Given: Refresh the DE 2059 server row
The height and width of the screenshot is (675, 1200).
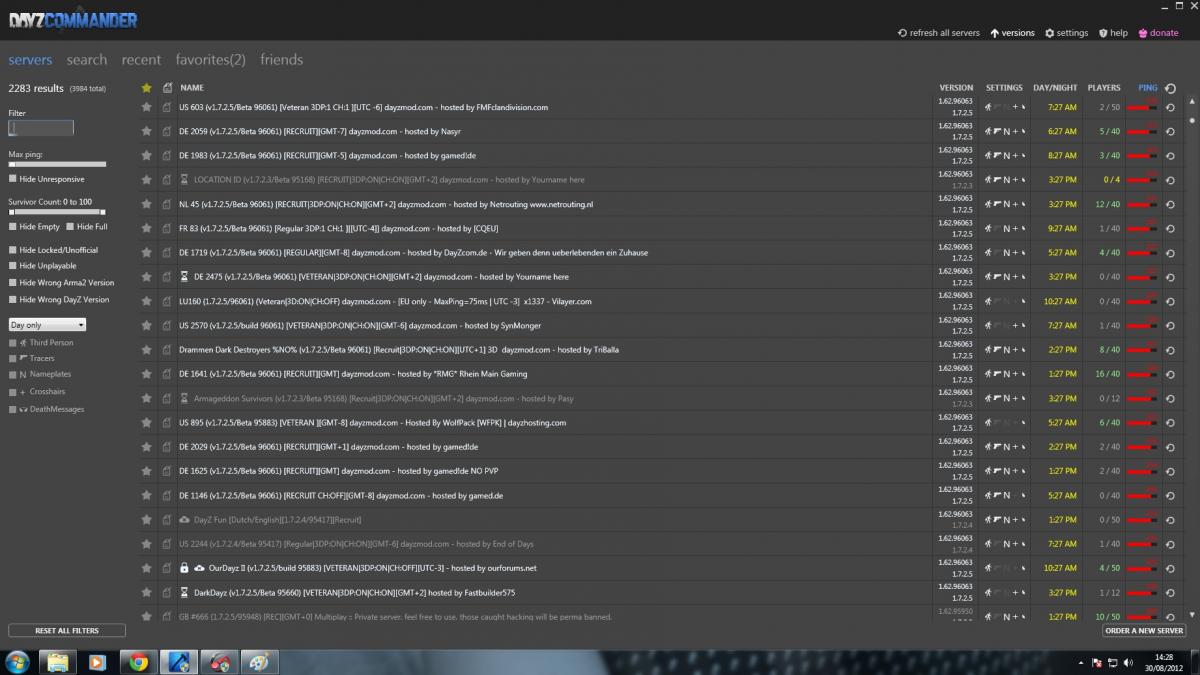Looking at the screenshot, I should click(1170, 132).
